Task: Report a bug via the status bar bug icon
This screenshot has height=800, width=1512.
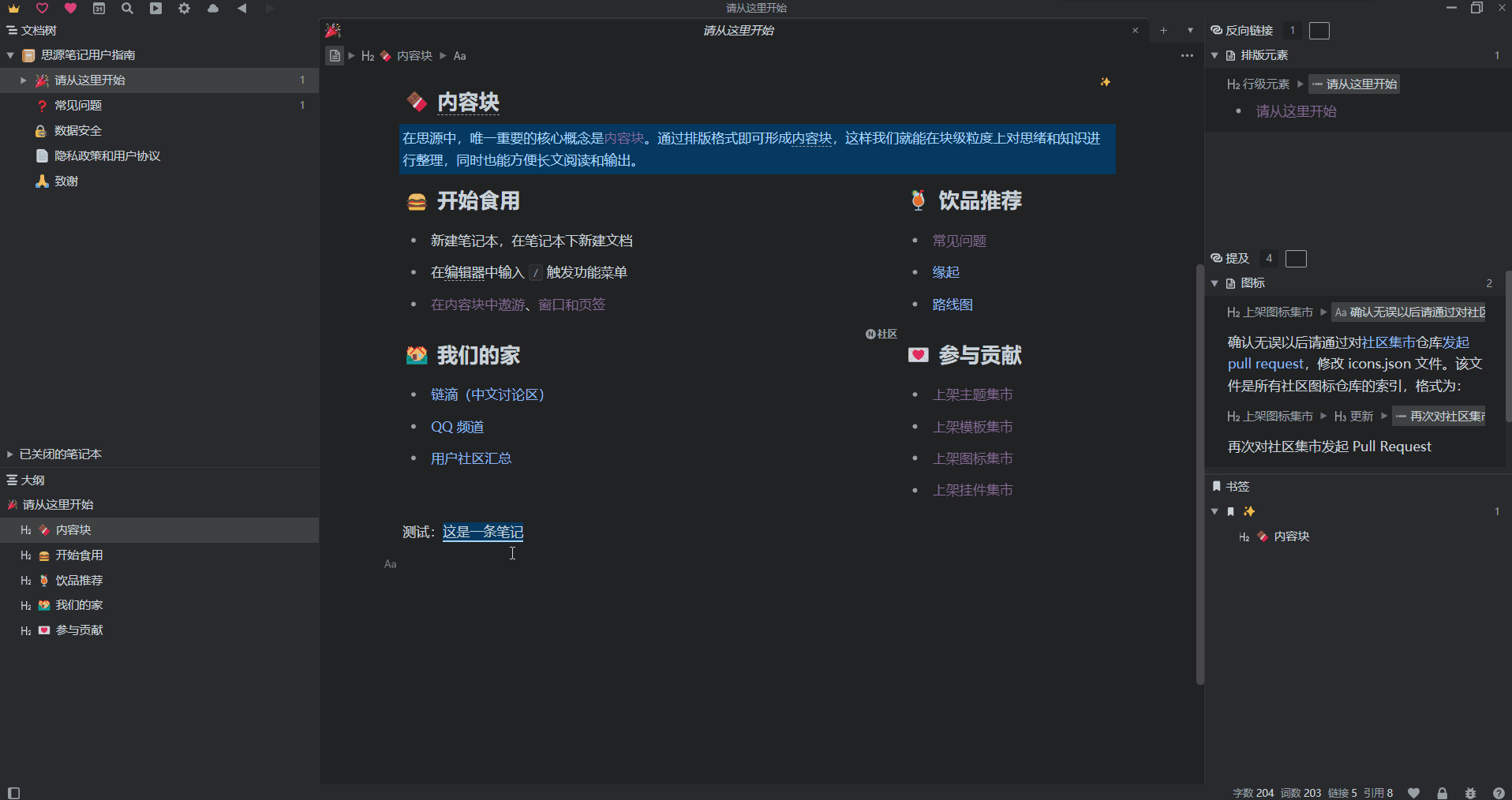Action: click(x=1470, y=793)
